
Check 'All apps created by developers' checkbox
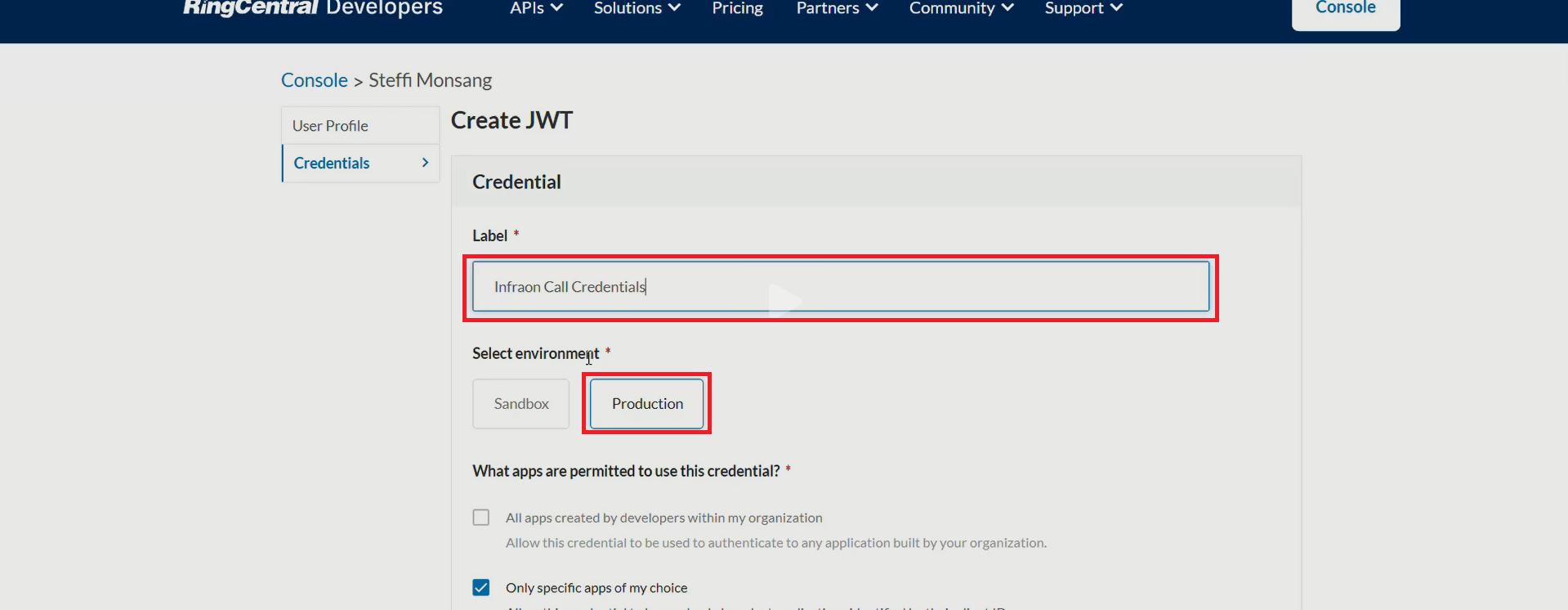[x=481, y=518]
